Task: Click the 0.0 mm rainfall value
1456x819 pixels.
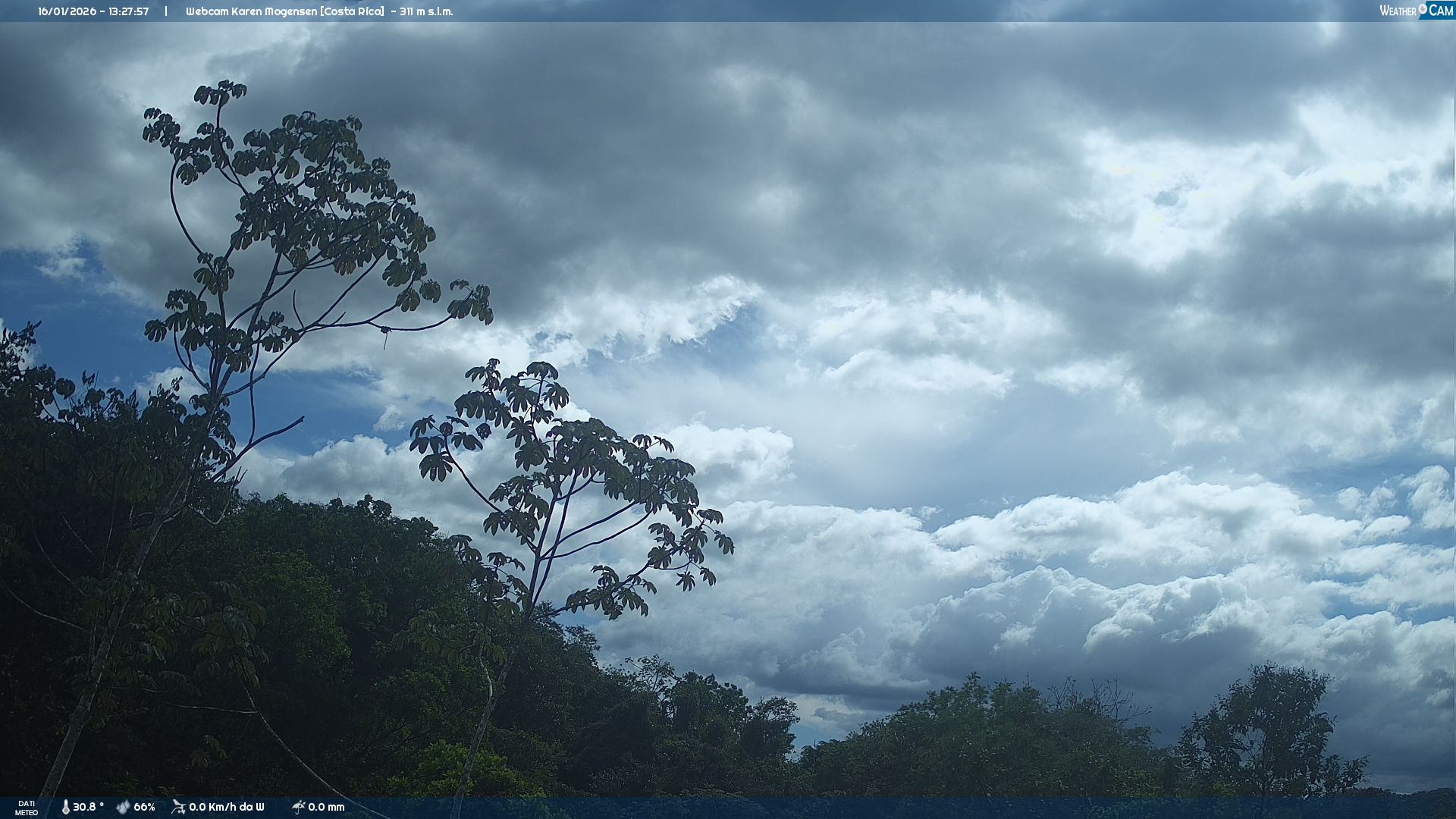Action: [326, 807]
